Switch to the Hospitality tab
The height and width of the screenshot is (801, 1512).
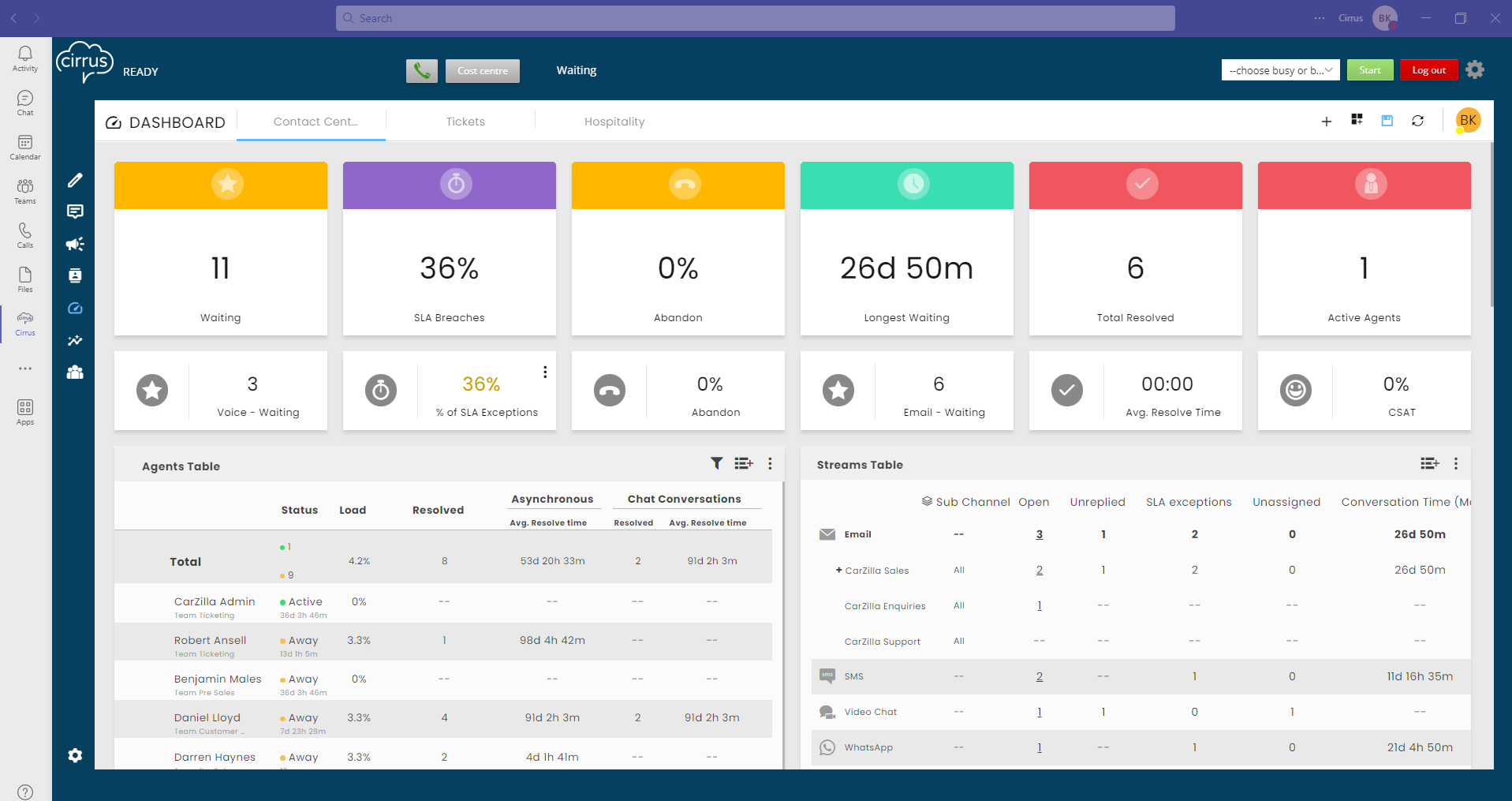click(614, 121)
